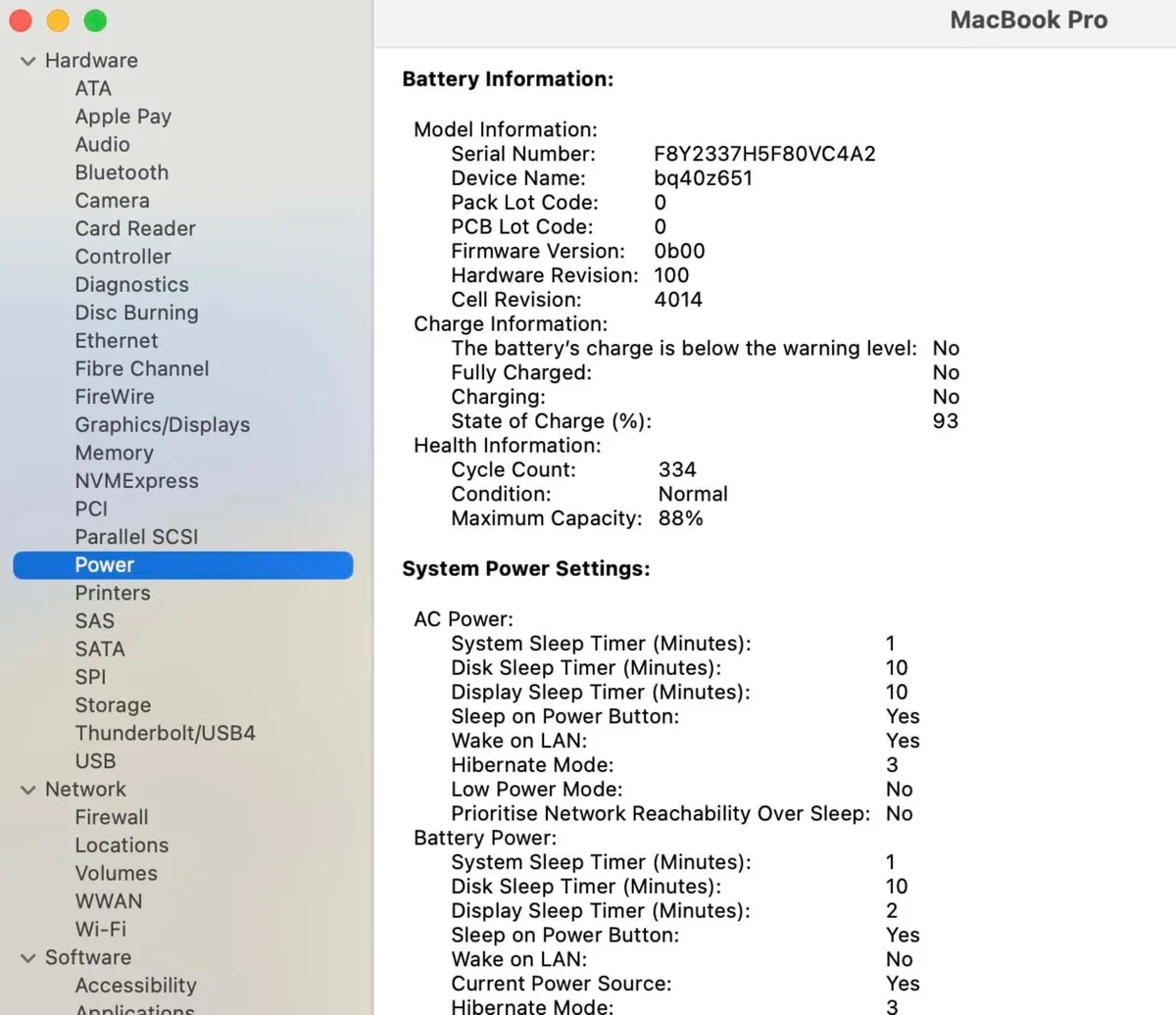This screenshot has height=1015, width=1176.
Task: Select Firewall under Network
Action: 112,817
